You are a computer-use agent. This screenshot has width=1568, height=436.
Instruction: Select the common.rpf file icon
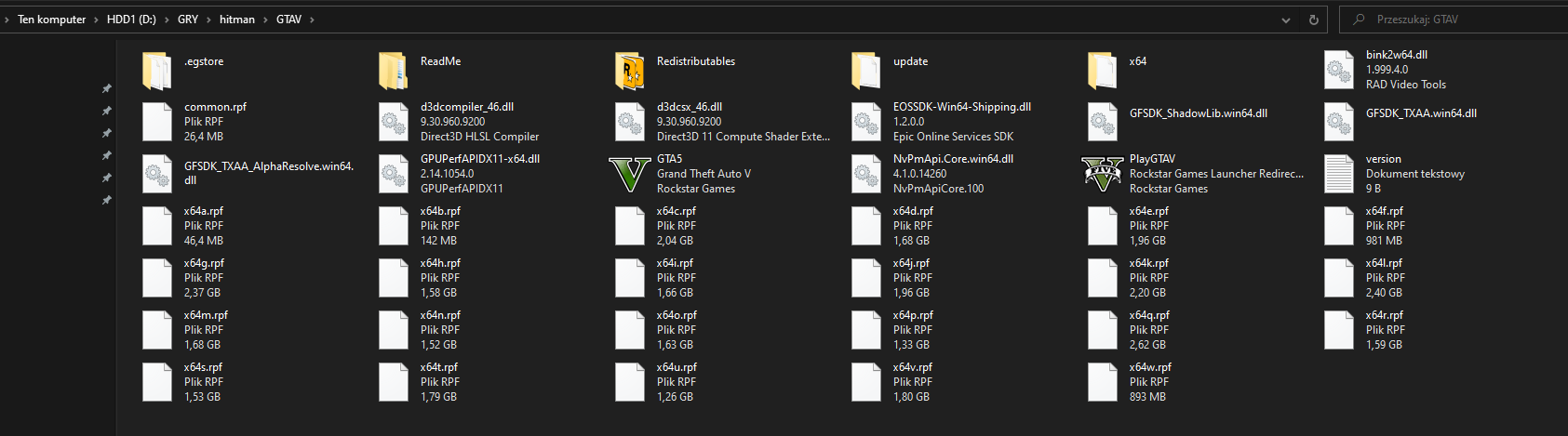[156, 122]
